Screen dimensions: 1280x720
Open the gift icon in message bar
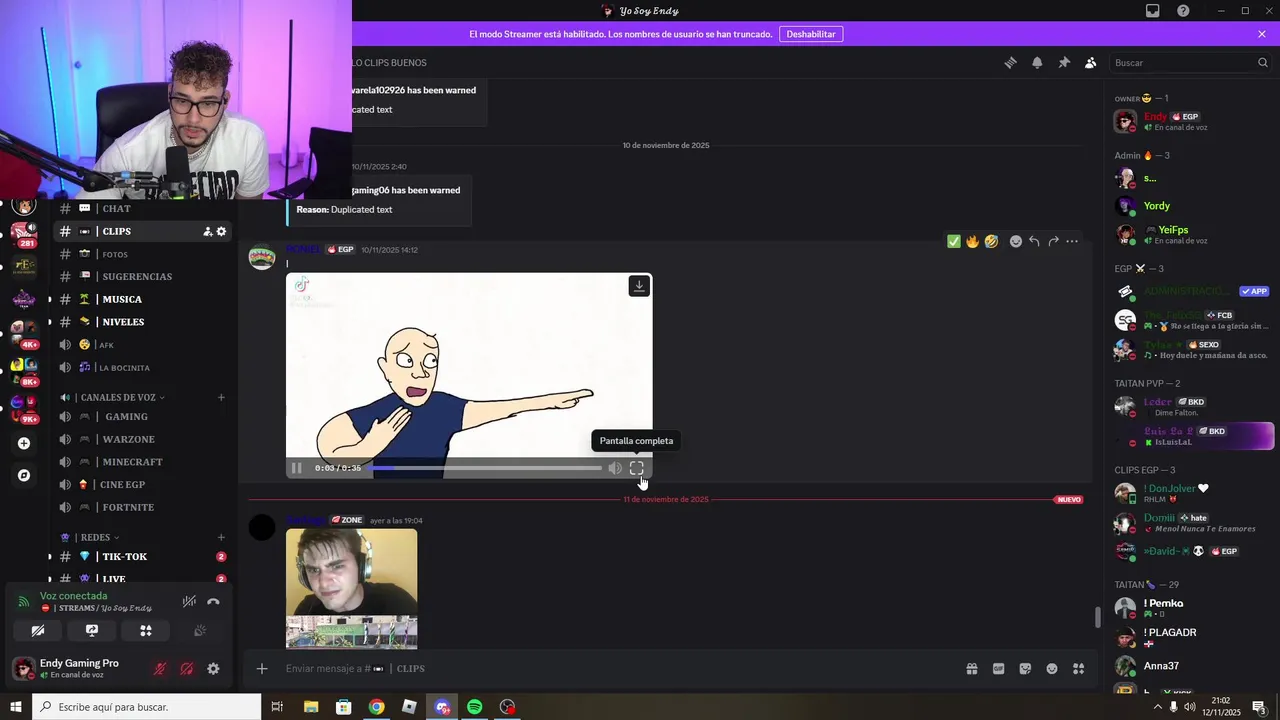(x=971, y=668)
